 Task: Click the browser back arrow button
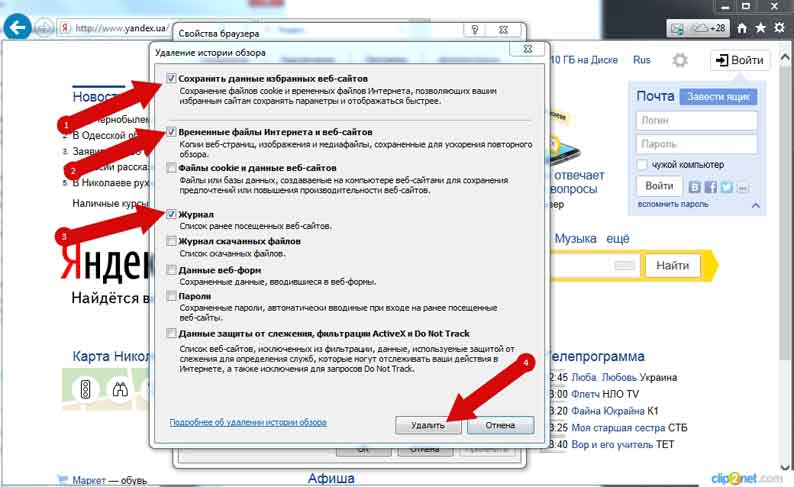coord(17,27)
